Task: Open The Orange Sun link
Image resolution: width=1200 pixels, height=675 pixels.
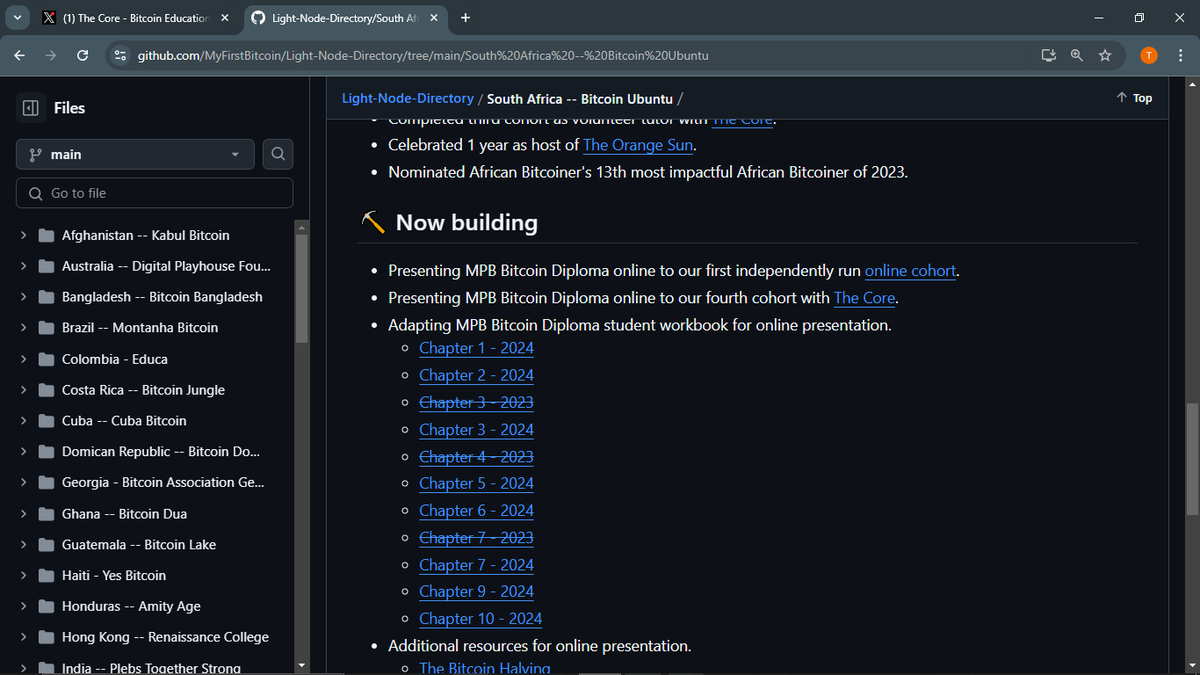Action: click(638, 145)
